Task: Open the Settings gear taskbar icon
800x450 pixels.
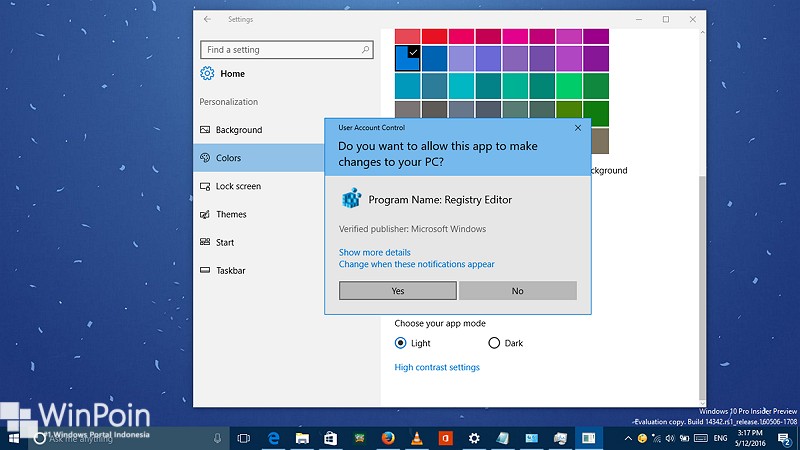Action: [x=474, y=438]
